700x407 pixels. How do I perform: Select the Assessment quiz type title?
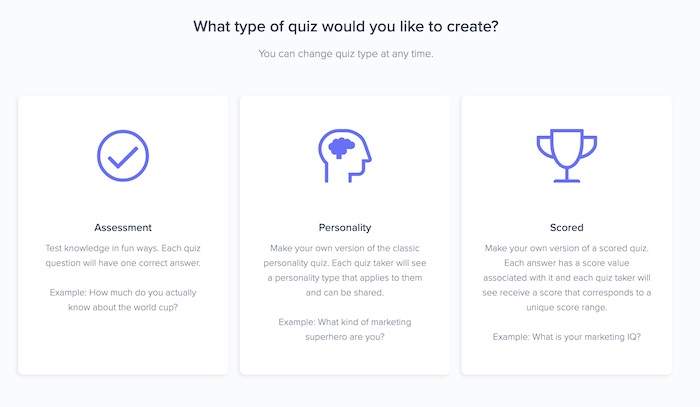[x=123, y=228]
